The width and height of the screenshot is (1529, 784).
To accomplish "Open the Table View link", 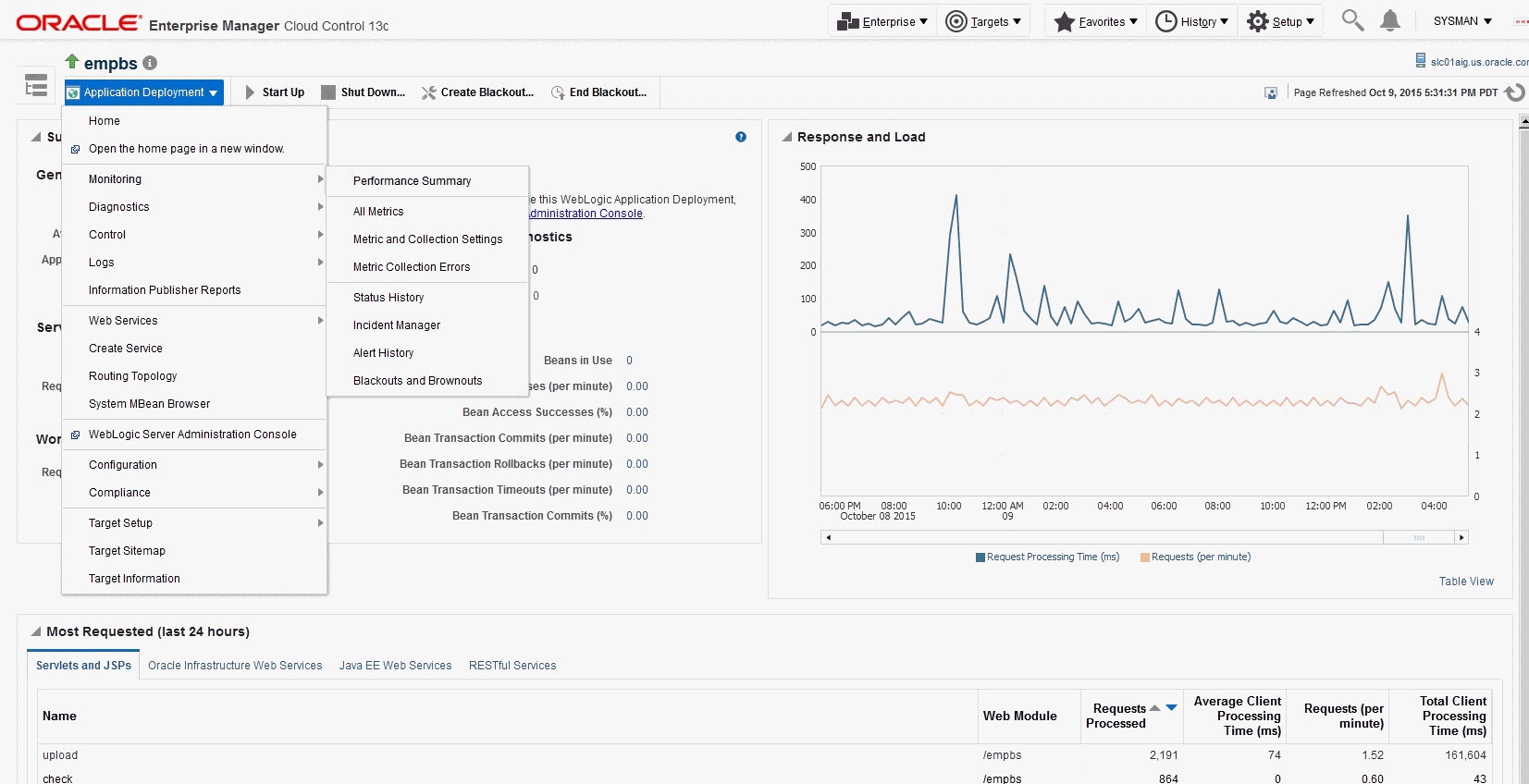I will coord(1466,582).
